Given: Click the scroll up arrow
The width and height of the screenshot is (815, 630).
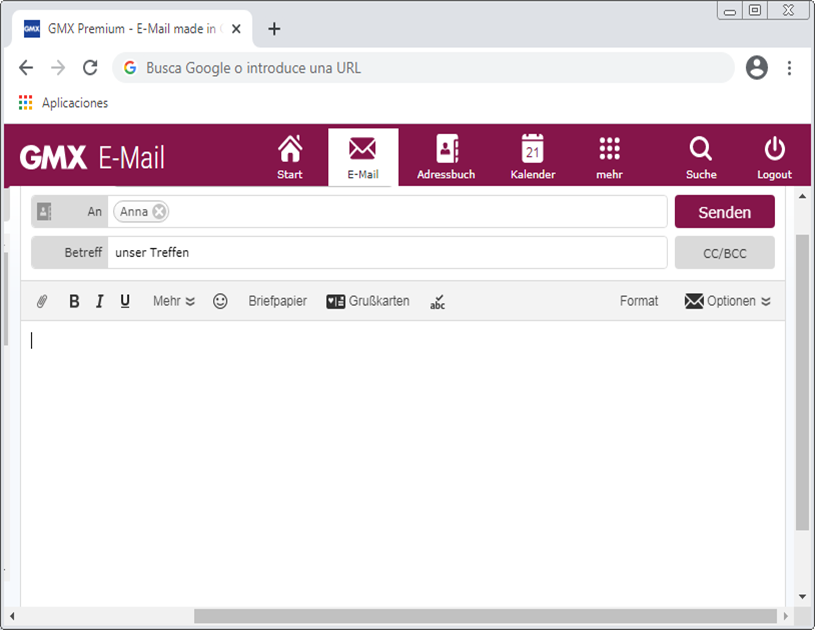Looking at the screenshot, I should (803, 196).
